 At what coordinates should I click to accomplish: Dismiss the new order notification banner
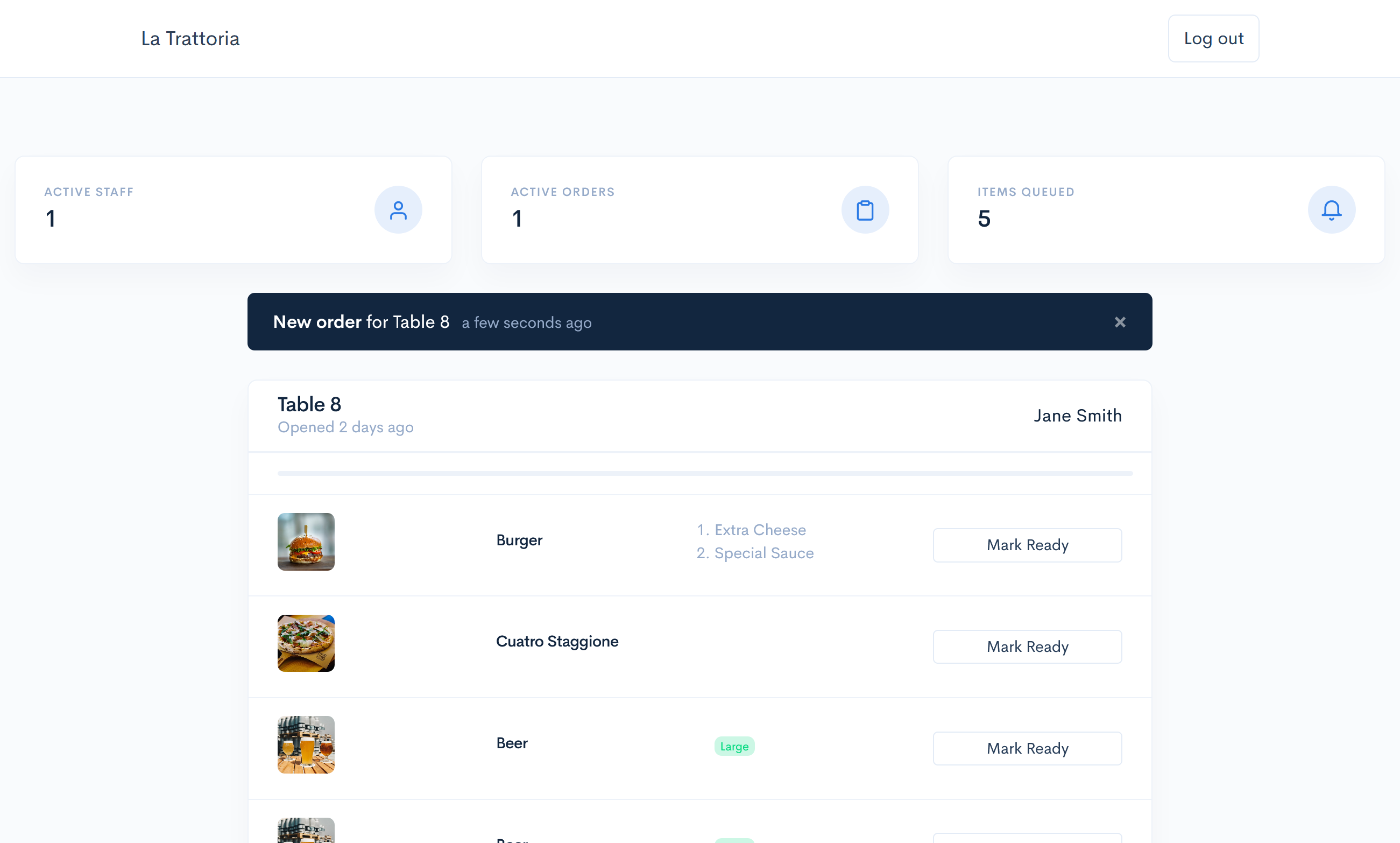point(1120,322)
